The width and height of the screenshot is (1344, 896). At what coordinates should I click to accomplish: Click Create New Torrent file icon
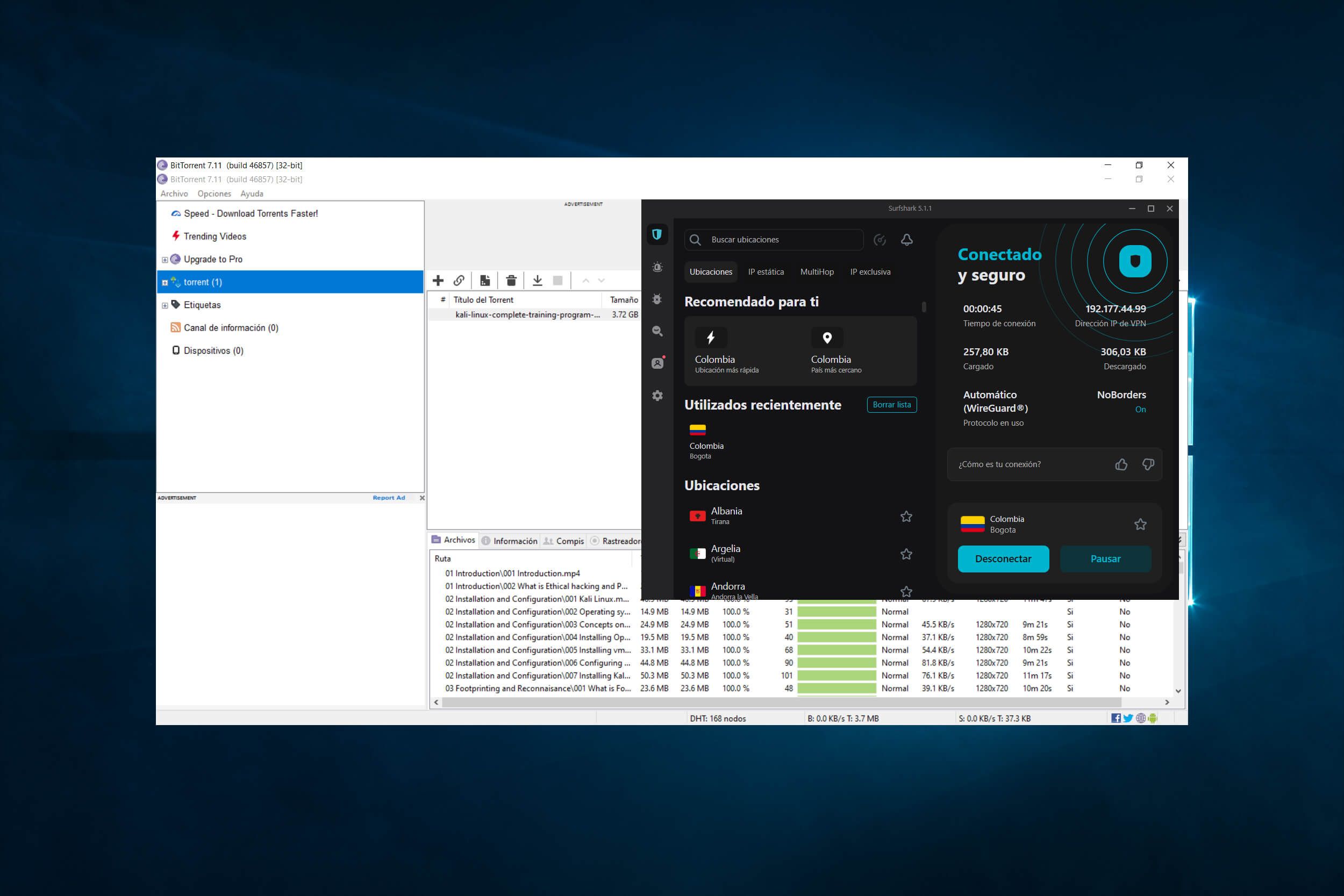click(x=484, y=281)
